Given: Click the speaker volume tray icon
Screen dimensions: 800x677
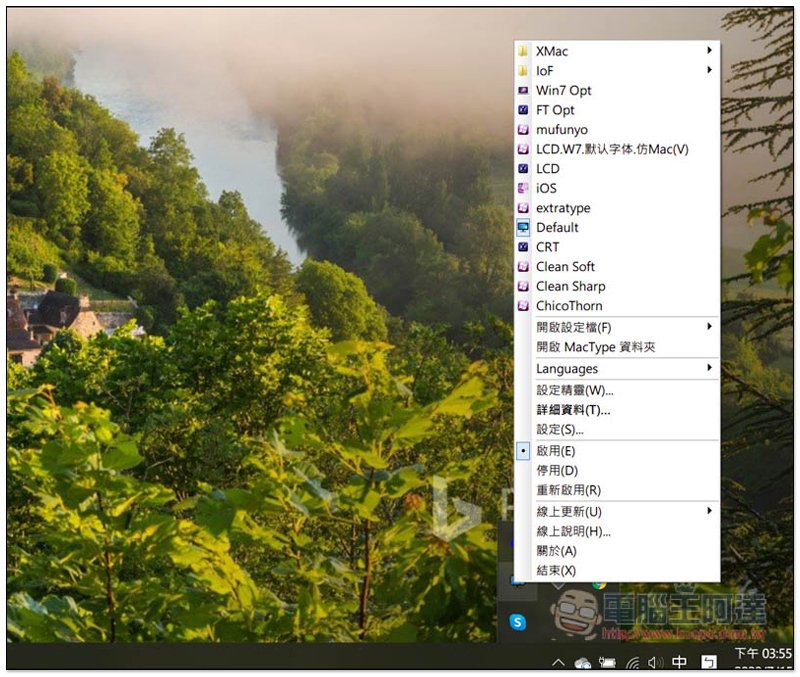Looking at the screenshot, I should (x=655, y=663).
